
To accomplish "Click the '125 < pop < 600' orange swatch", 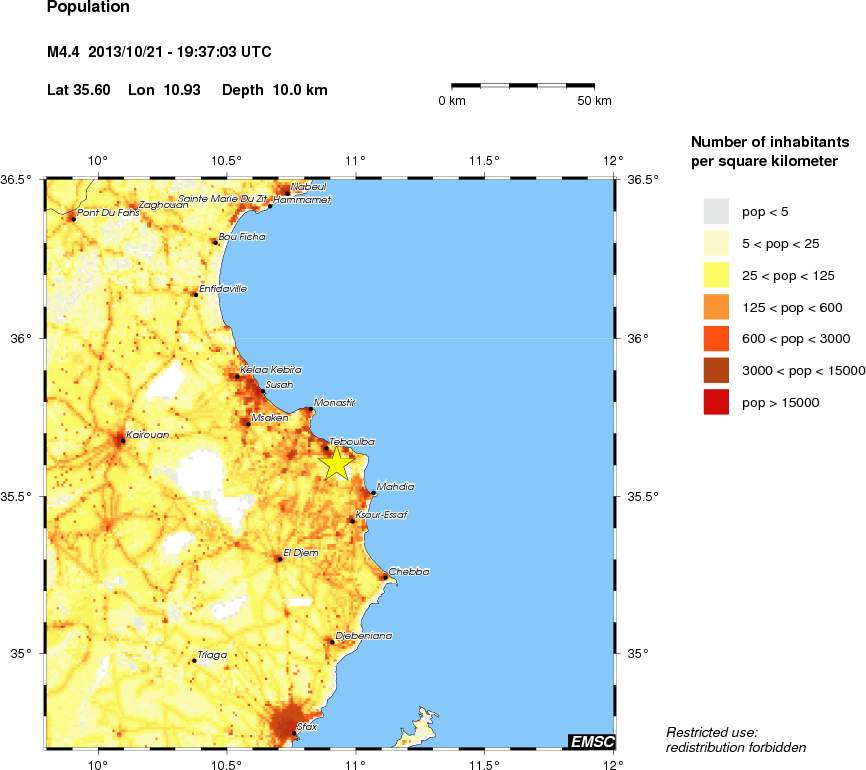I will (x=717, y=307).
